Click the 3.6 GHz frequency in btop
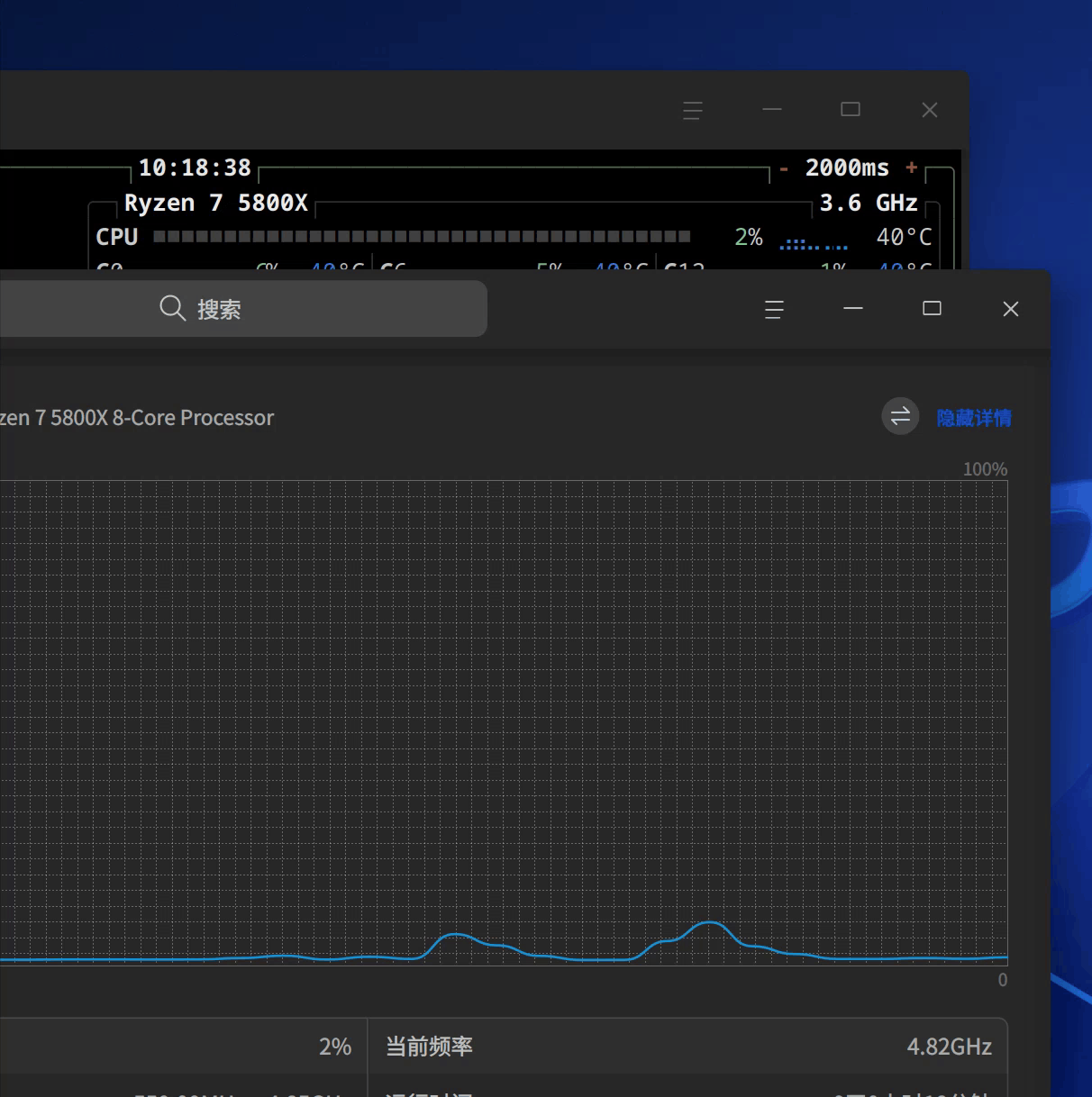The width and height of the screenshot is (1092, 1097). click(x=869, y=204)
